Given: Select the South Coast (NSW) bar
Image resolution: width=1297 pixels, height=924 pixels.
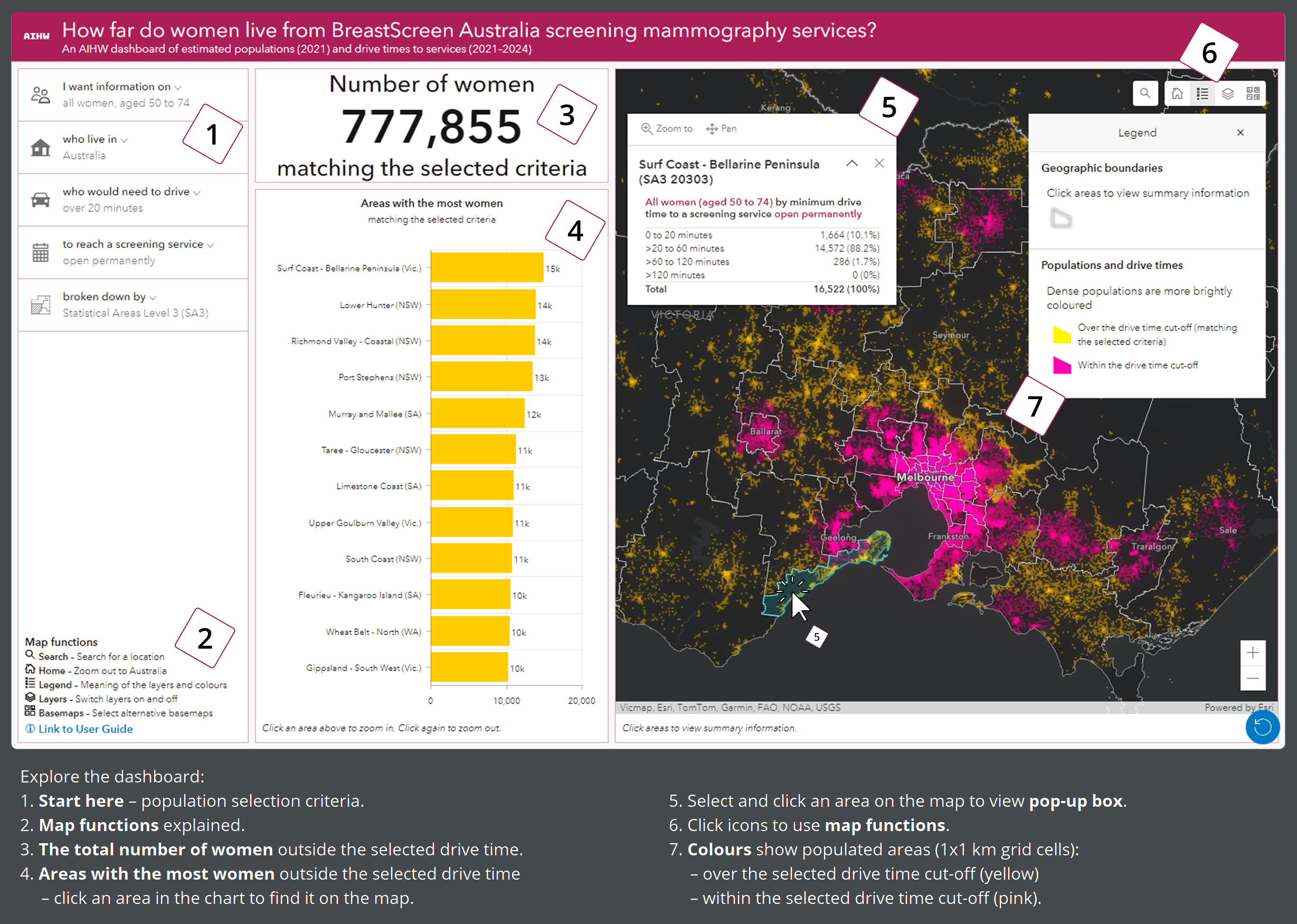Looking at the screenshot, I should (x=471, y=559).
